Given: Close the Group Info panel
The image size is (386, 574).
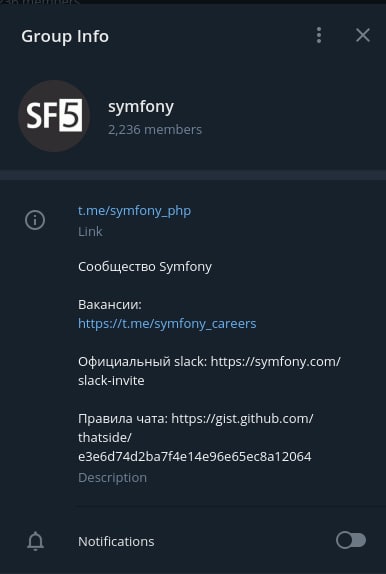Looking at the screenshot, I should coord(363,36).
